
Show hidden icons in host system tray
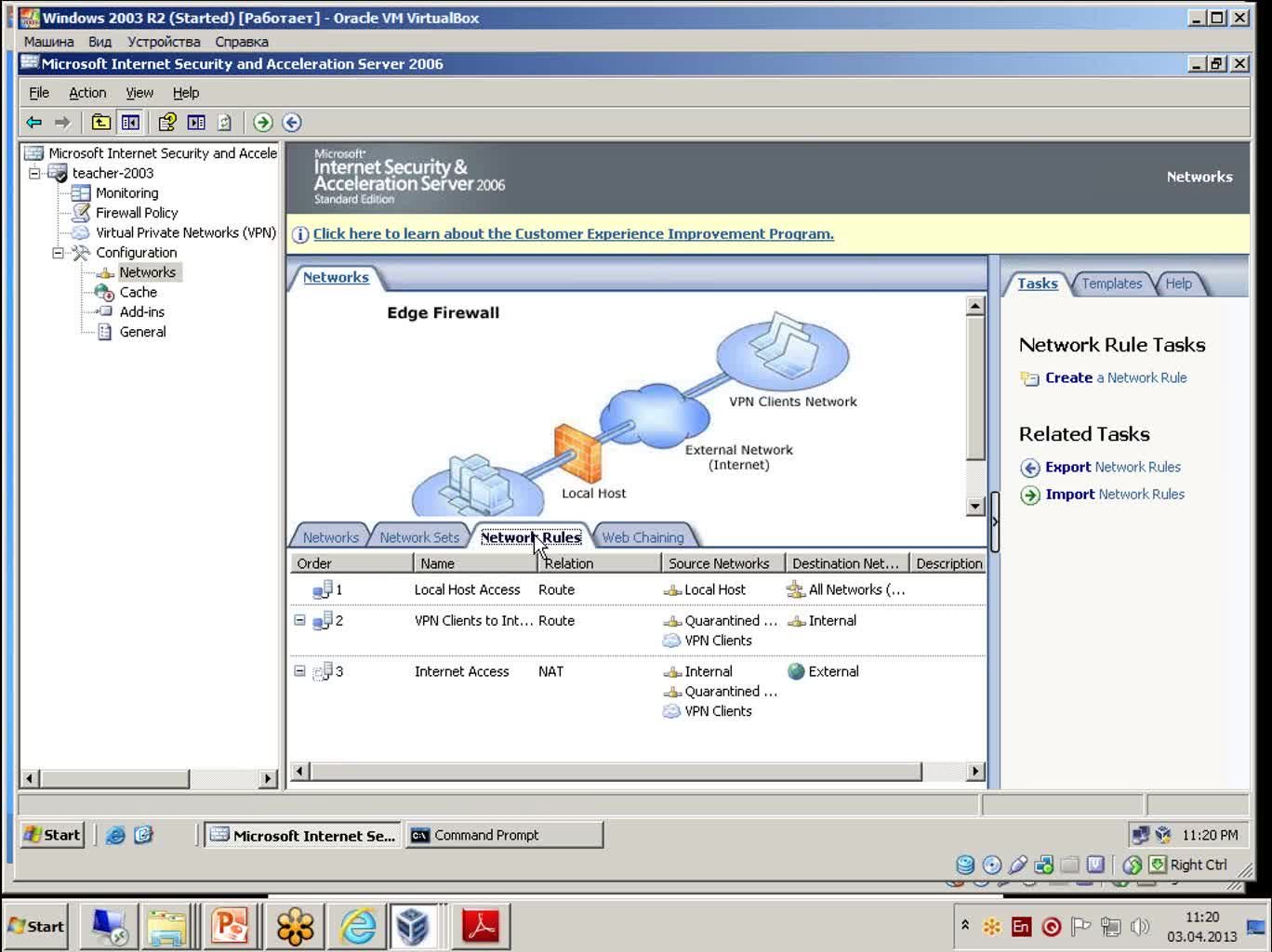pos(965,925)
